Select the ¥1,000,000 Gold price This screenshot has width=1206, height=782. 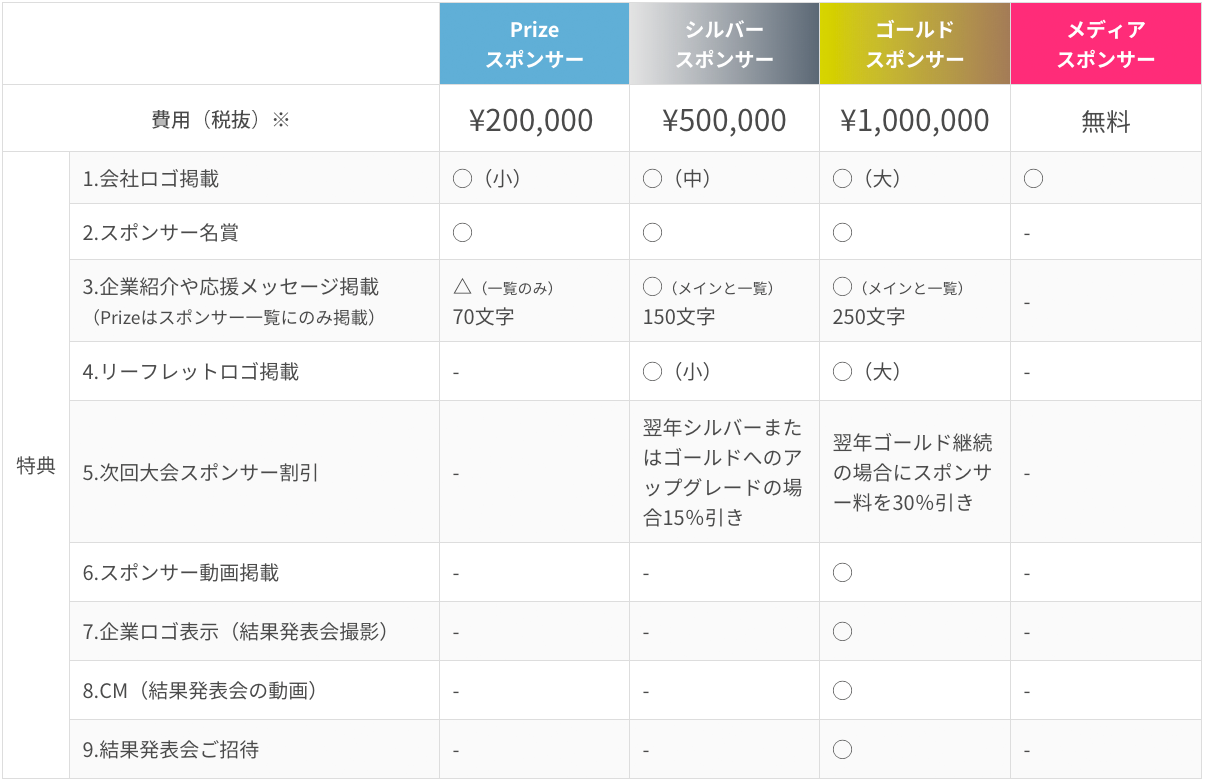click(914, 121)
